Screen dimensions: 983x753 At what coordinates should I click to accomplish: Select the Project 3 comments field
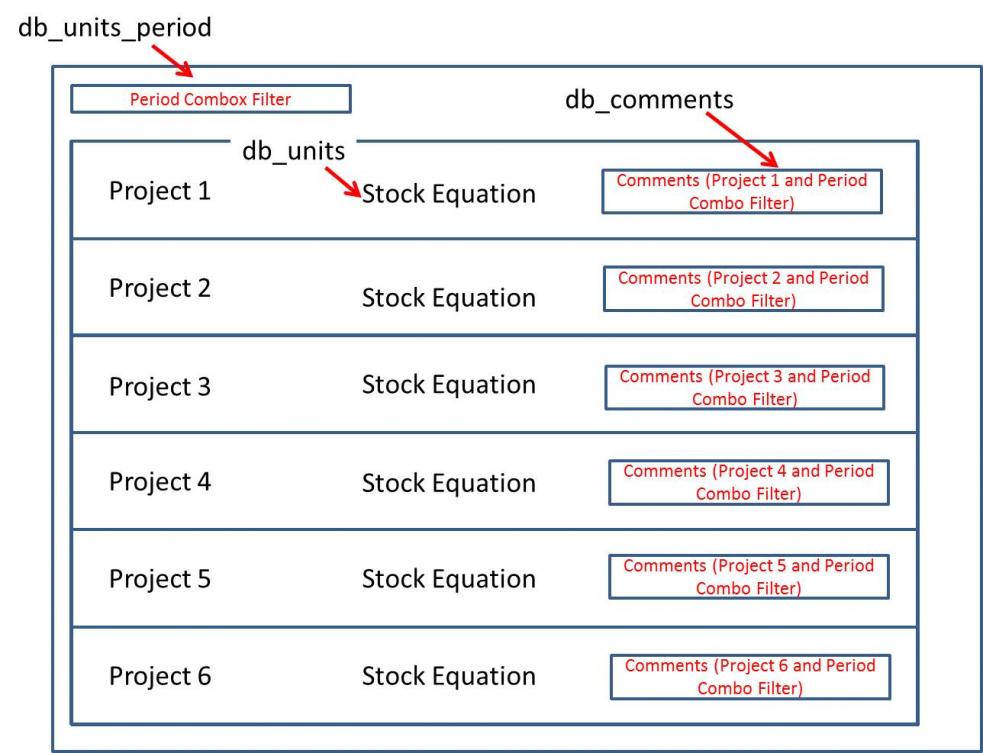pos(744,387)
